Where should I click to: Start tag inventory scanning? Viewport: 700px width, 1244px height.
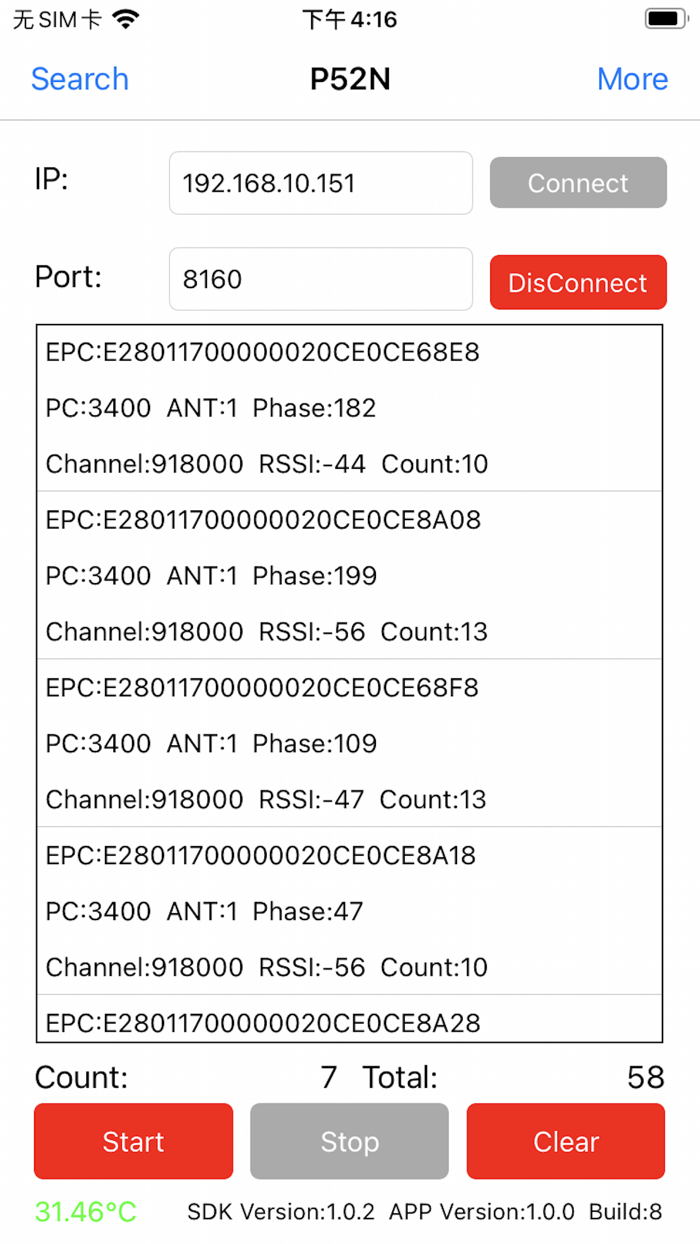(x=133, y=1141)
